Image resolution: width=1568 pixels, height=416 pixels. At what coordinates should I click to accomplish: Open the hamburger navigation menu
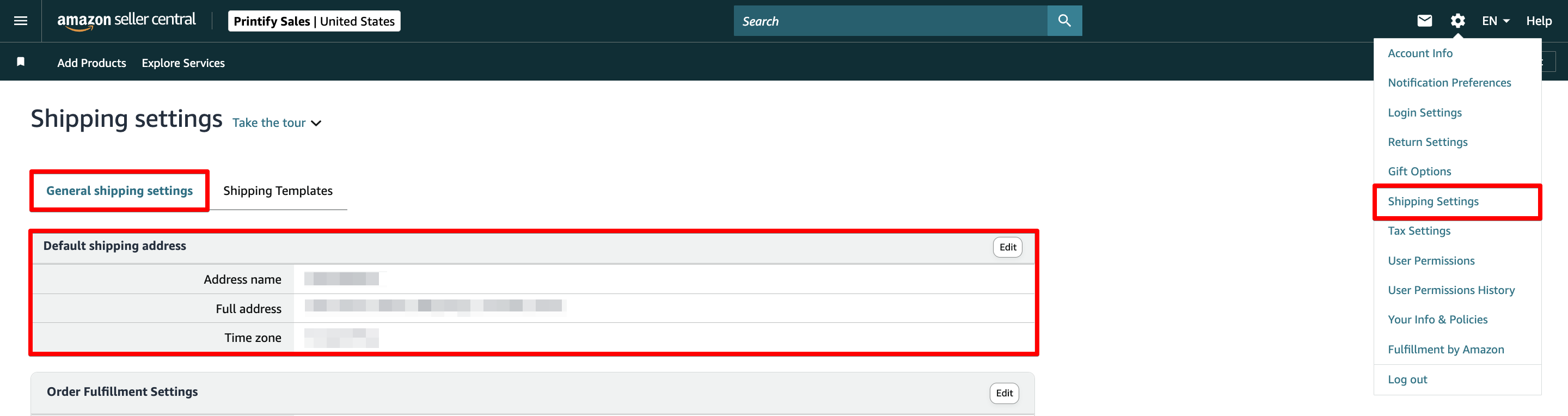point(21,21)
